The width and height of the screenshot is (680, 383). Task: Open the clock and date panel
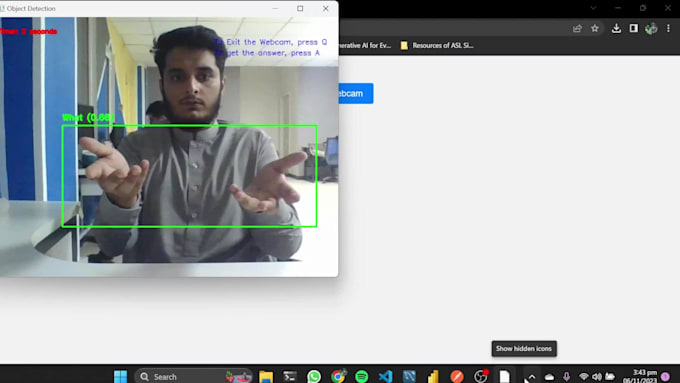[640, 376]
